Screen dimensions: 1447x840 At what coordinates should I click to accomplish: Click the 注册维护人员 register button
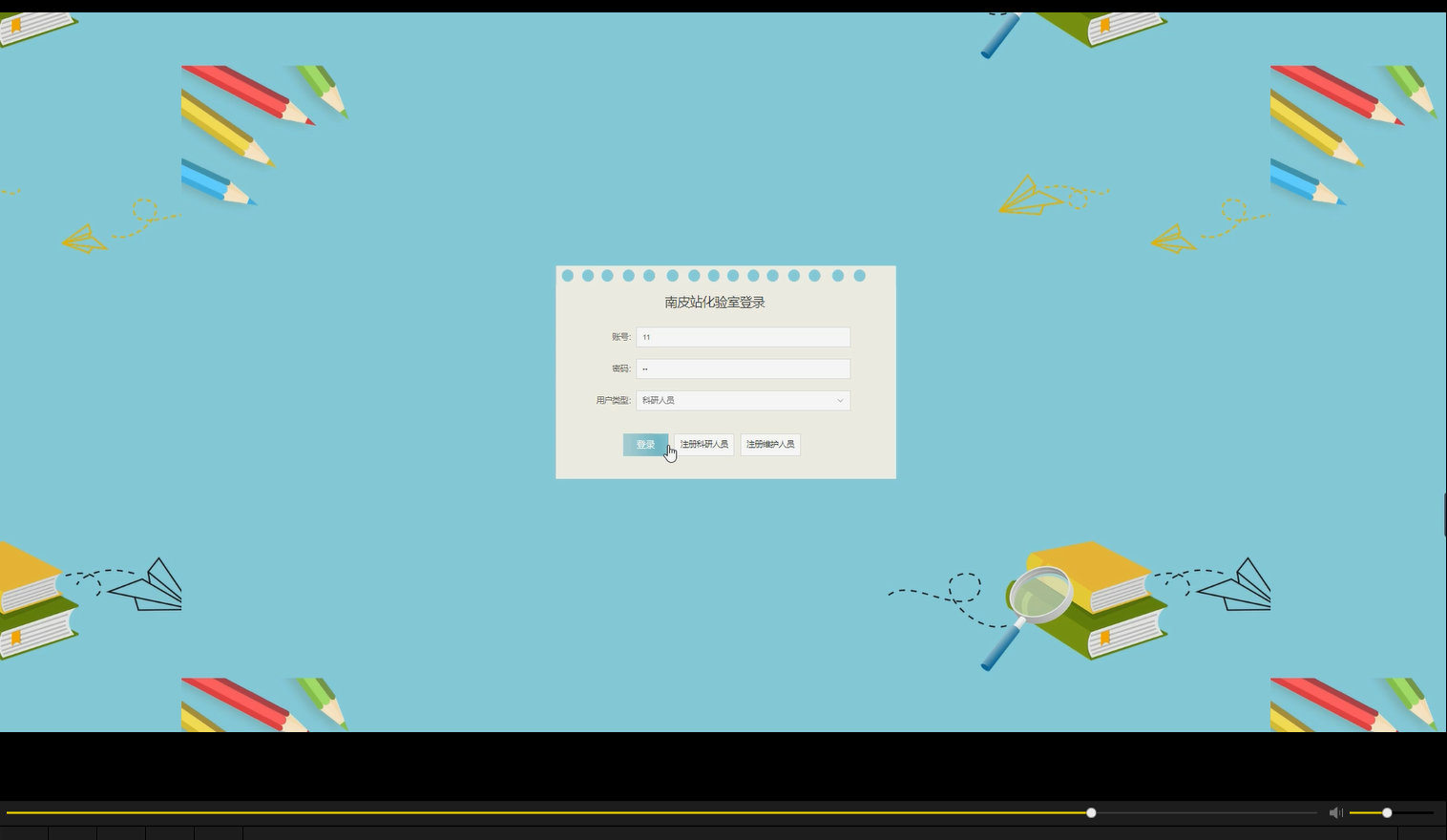(770, 445)
